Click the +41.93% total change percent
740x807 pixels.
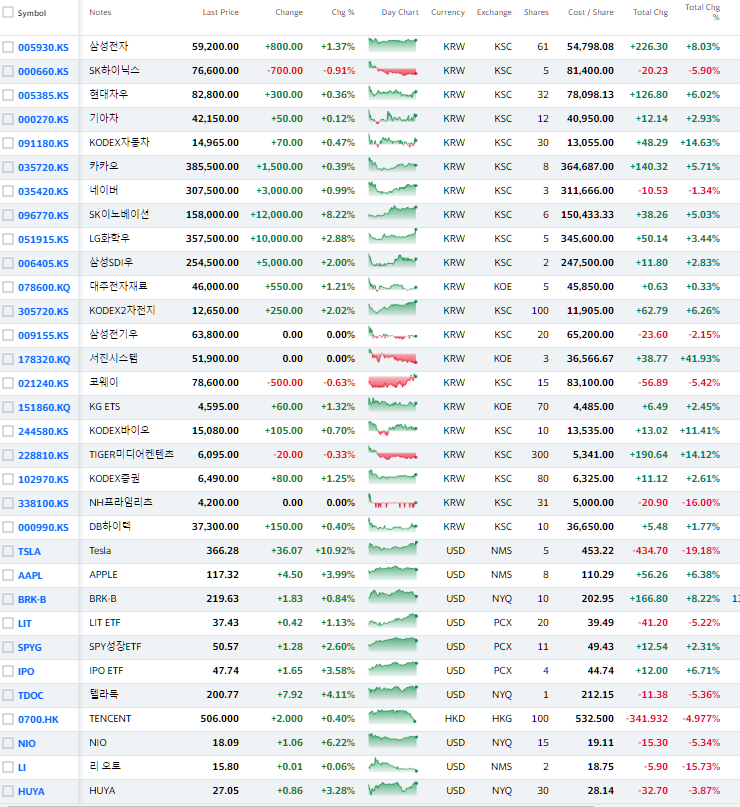pyautogui.click(x=700, y=359)
